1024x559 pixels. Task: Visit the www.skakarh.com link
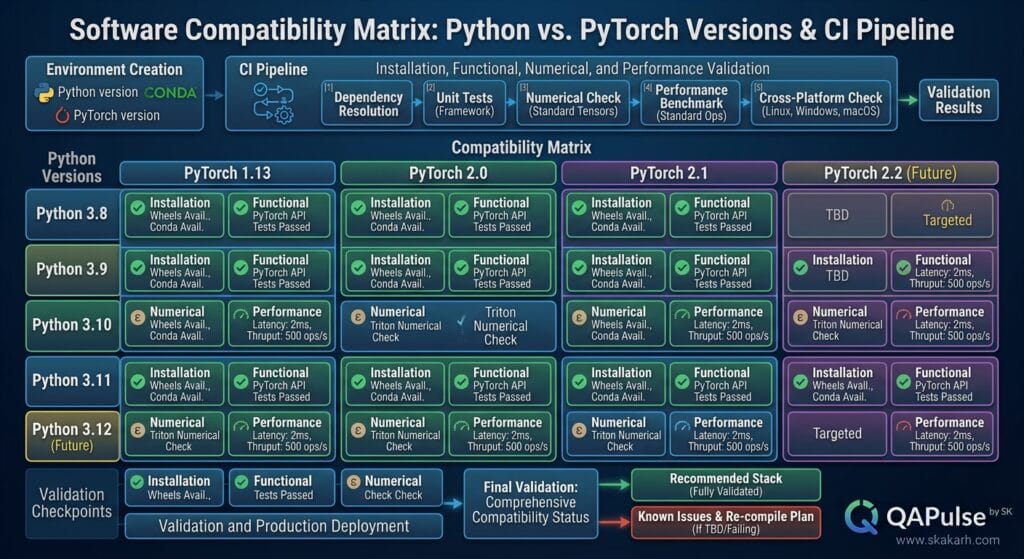(947, 541)
